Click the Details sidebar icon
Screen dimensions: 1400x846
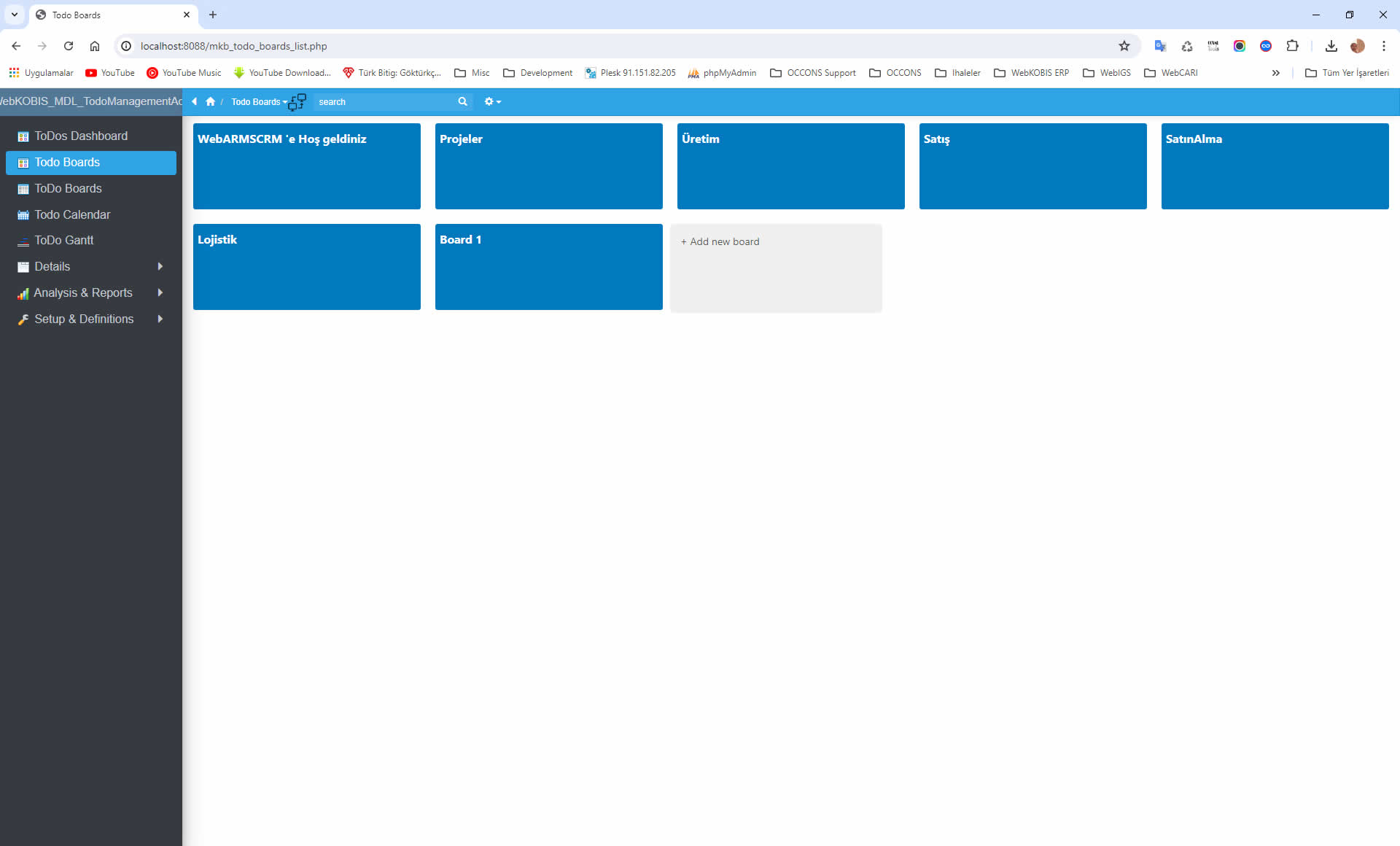pyautogui.click(x=23, y=267)
